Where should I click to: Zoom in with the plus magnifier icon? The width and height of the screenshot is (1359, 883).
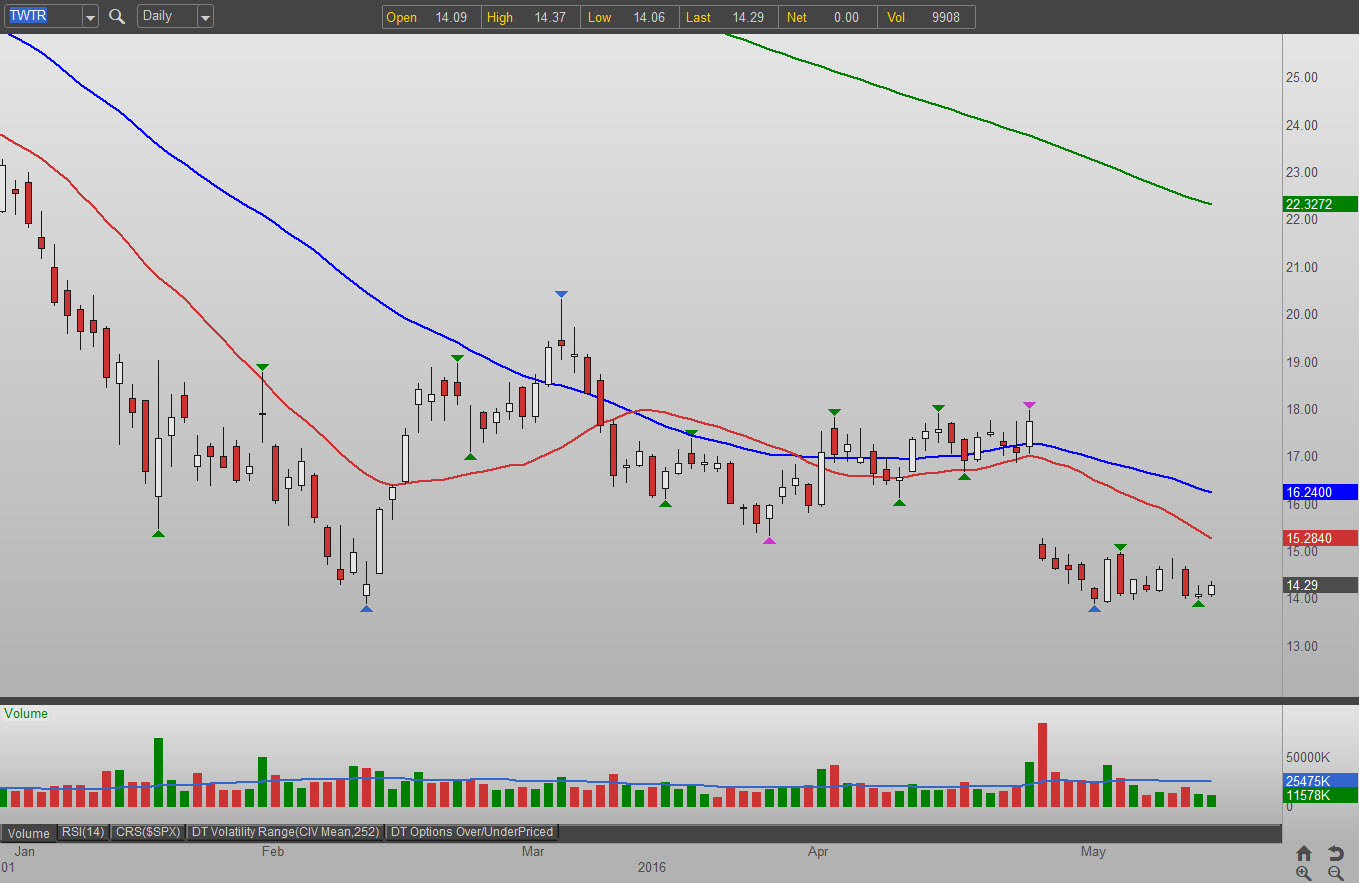pyautogui.click(x=1304, y=873)
